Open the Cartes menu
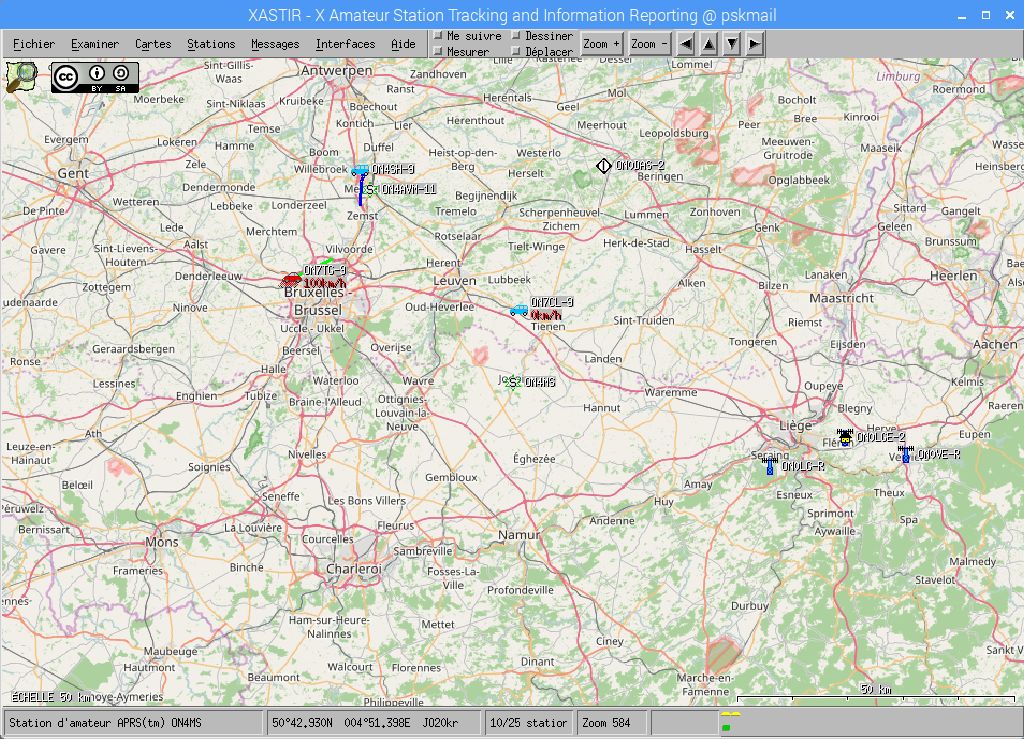1024x739 pixels. tap(153, 44)
